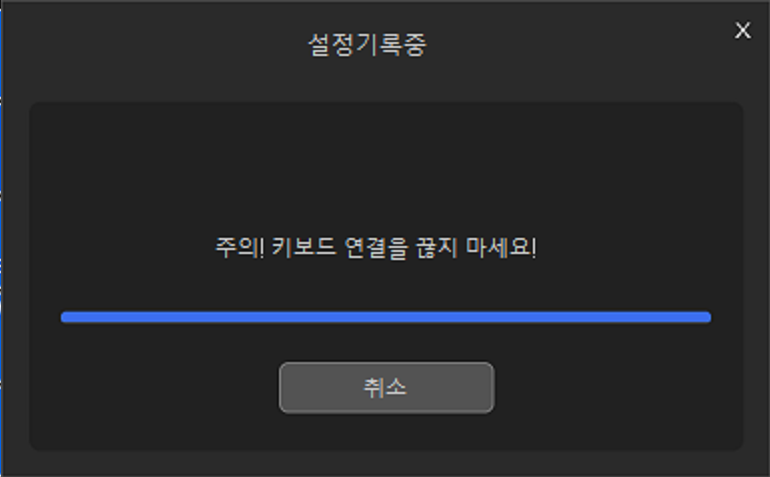Image resolution: width=770 pixels, height=477 pixels.
Task: Click the left end of progress bar
Action: 66,317
